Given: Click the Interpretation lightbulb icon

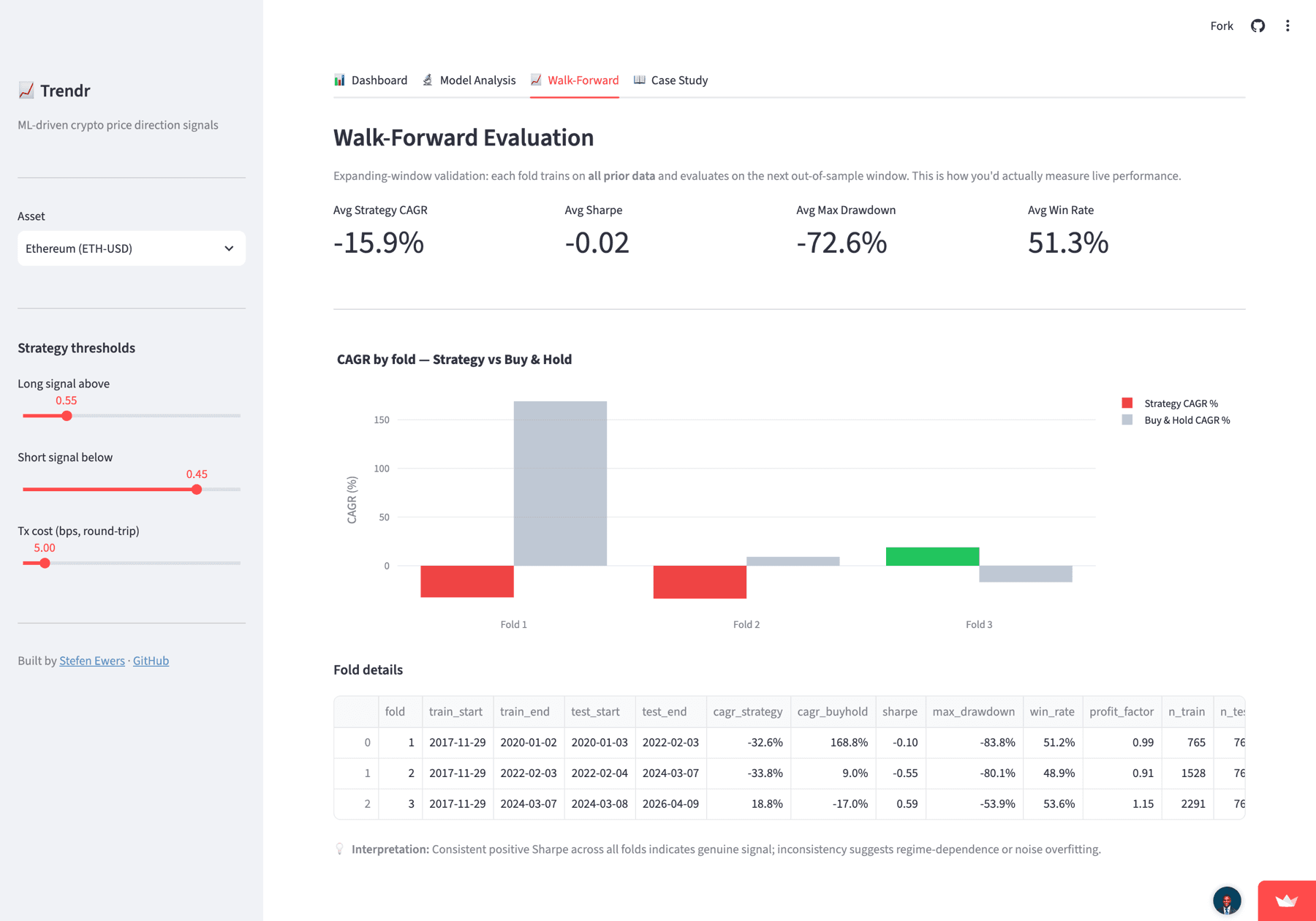Looking at the screenshot, I should [x=339, y=849].
